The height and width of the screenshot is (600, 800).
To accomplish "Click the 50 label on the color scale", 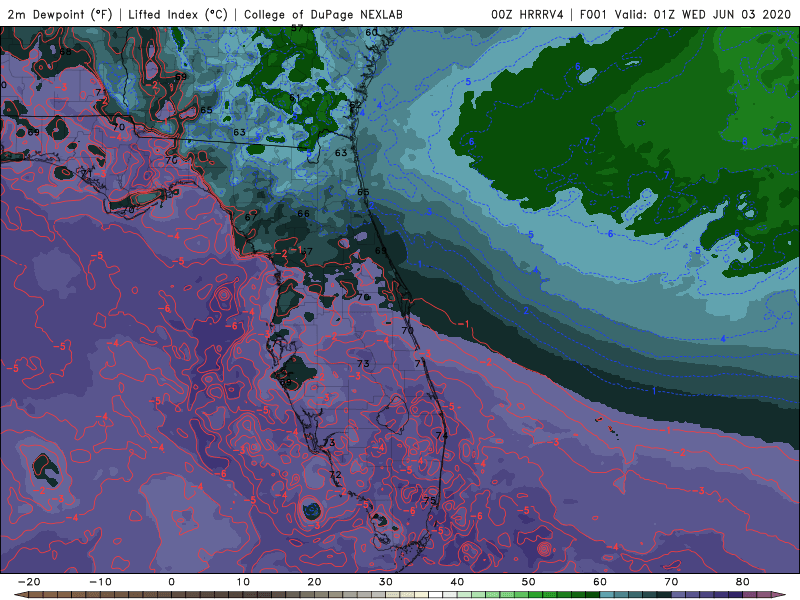I will click(x=529, y=582).
